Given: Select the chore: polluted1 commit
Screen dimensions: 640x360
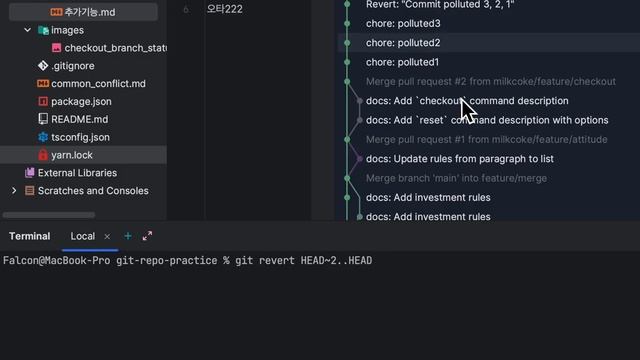Looking at the screenshot, I should (402, 62).
